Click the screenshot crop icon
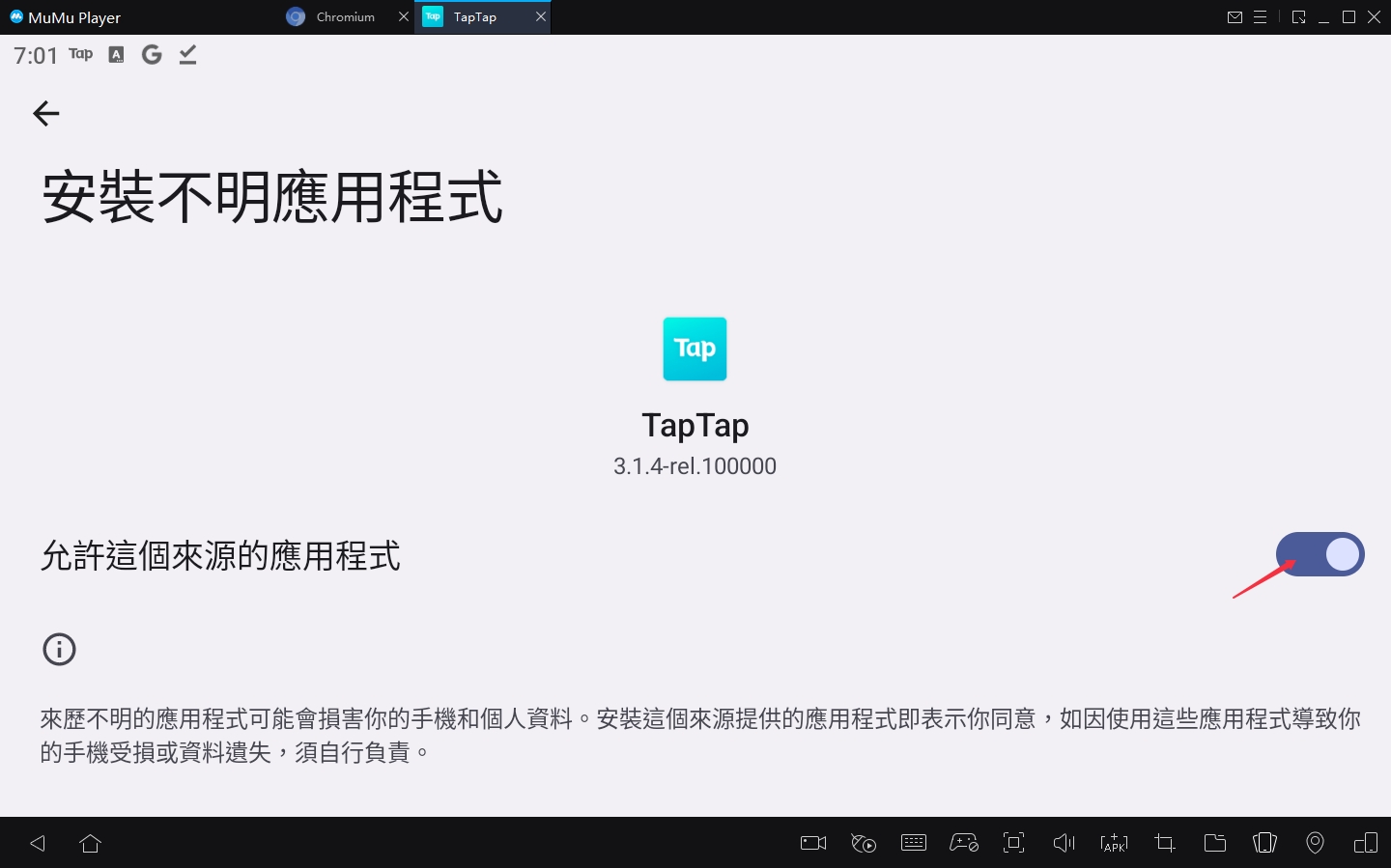This screenshot has height=868, width=1391. (1164, 843)
